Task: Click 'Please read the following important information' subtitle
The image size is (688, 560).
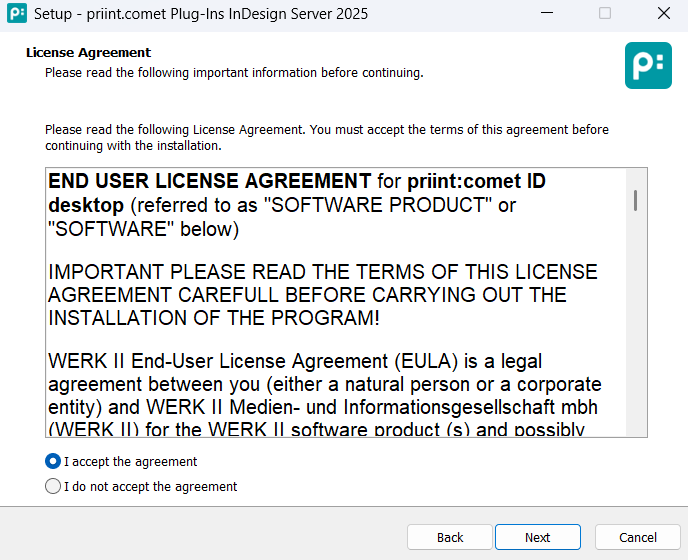Action: (234, 72)
